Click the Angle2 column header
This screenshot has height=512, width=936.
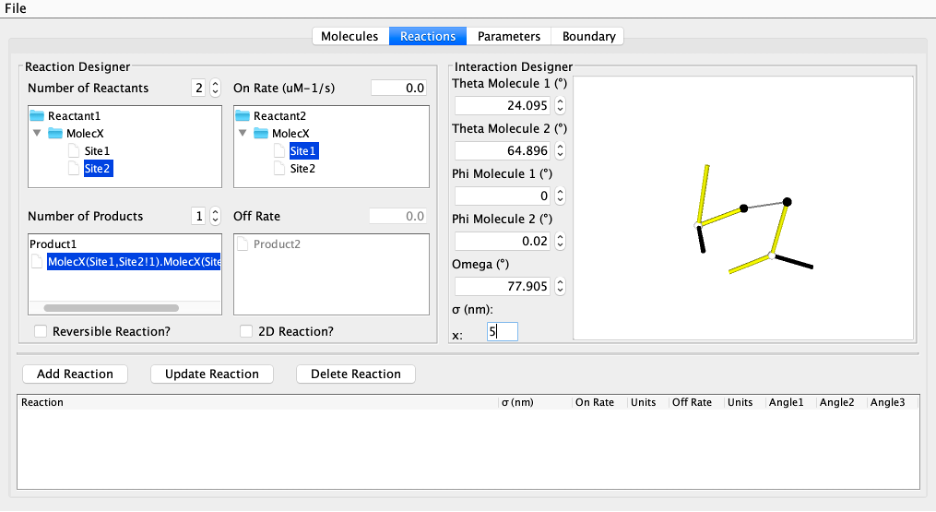point(841,402)
